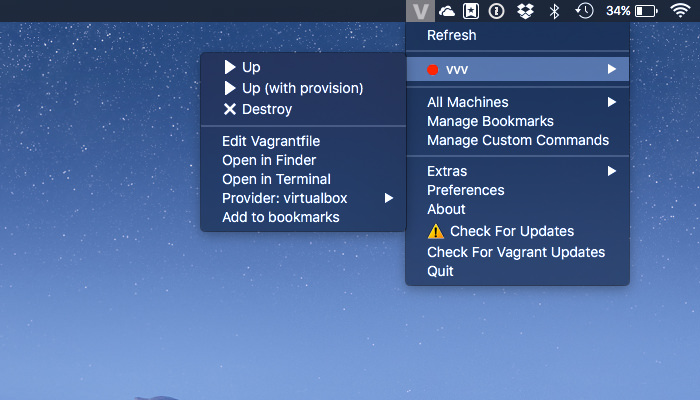Image resolution: width=700 pixels, height=400 pixels.
Task: Click the bookmark star menu bar icon
Action: 471,11
